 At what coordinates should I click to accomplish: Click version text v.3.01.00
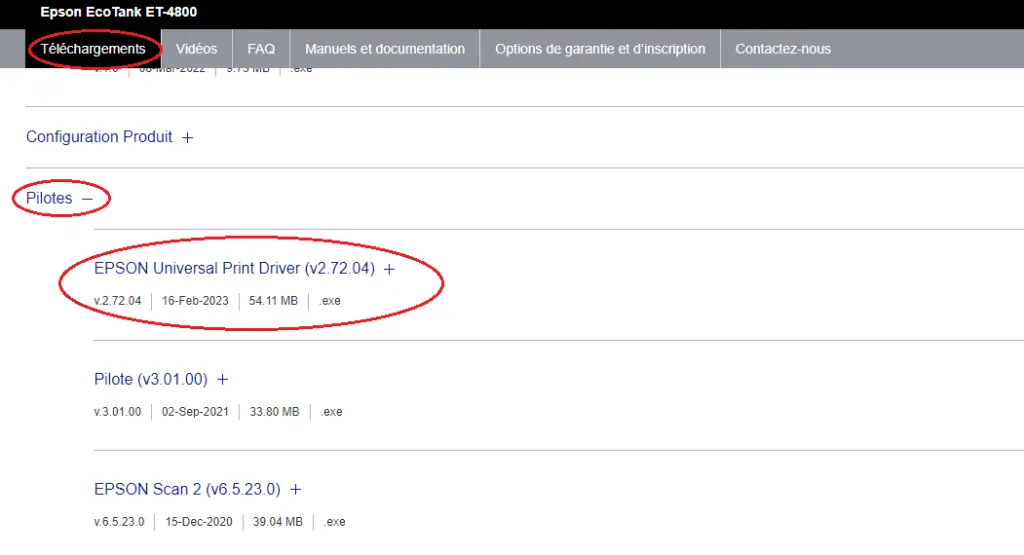(x=118, y=412)
